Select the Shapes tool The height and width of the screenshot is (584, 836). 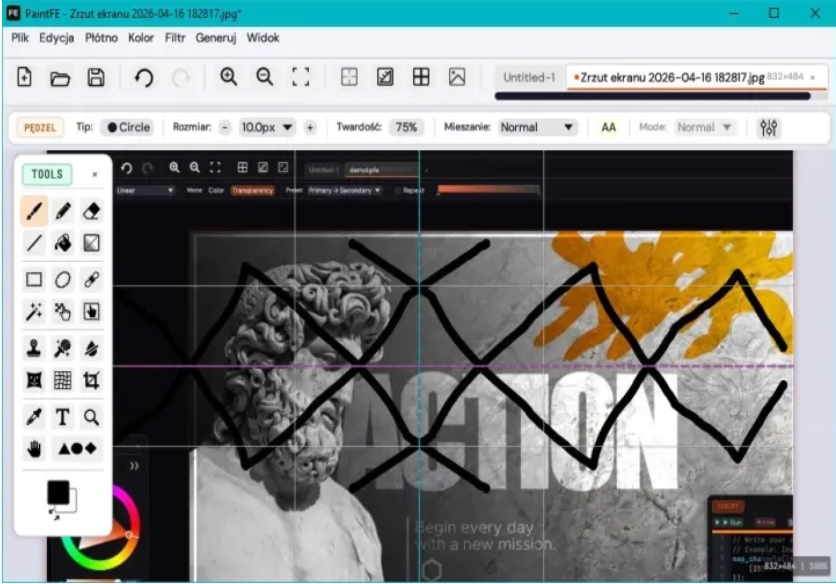pos(77,449)
